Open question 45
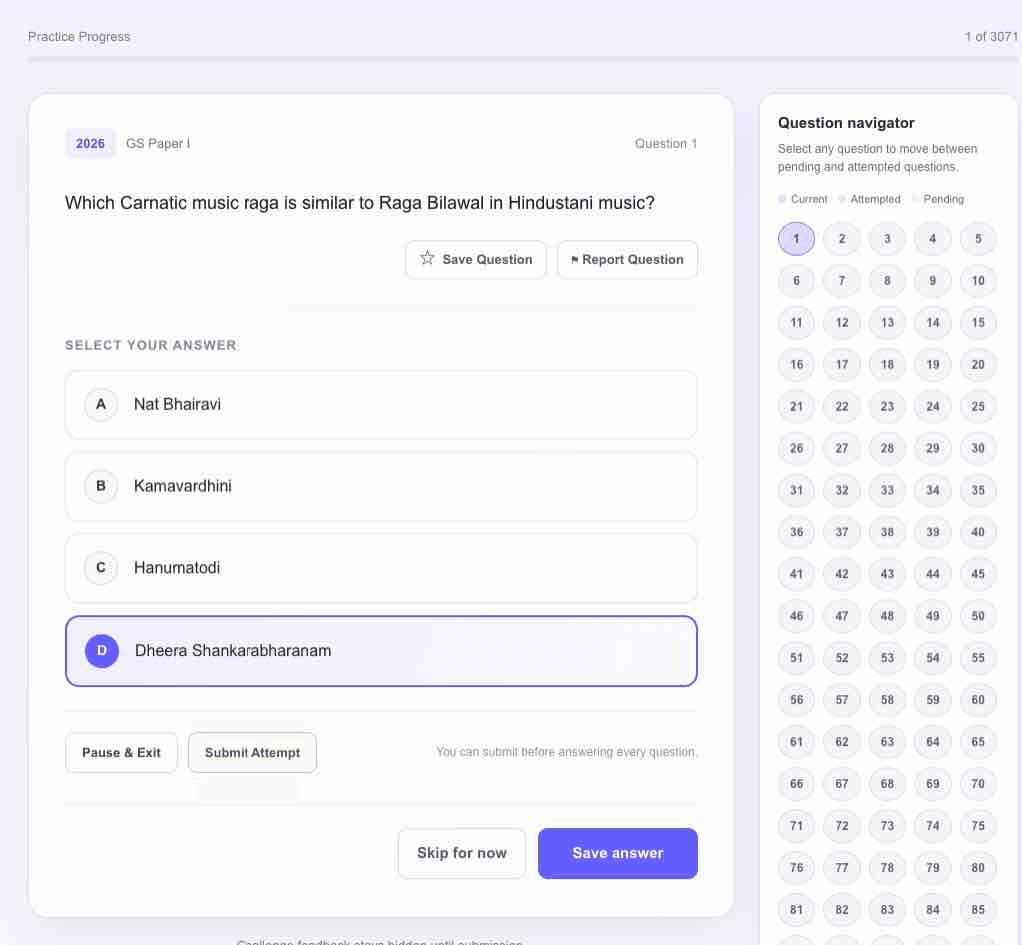 978,574
